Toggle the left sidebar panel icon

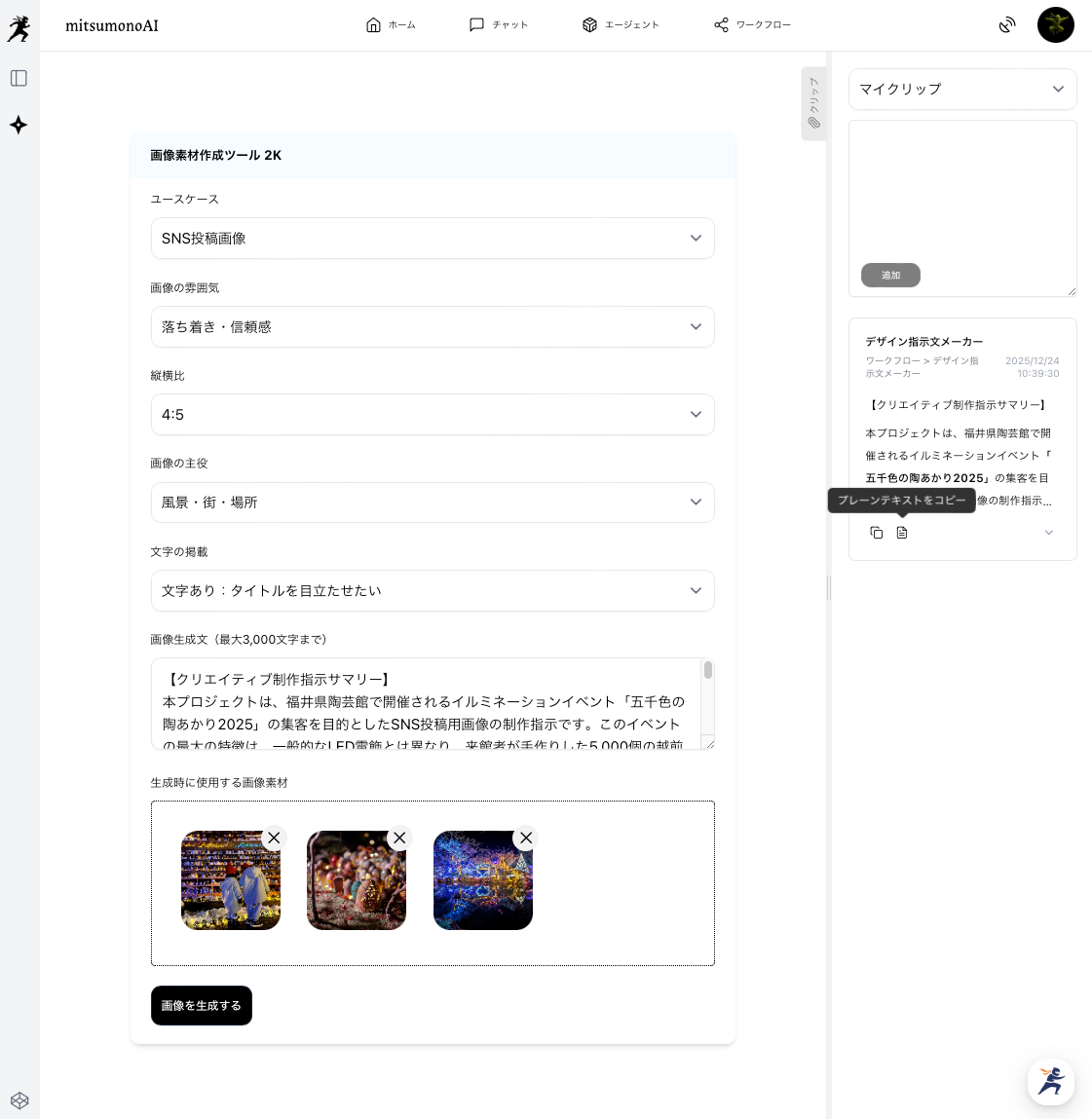point(19,78)
